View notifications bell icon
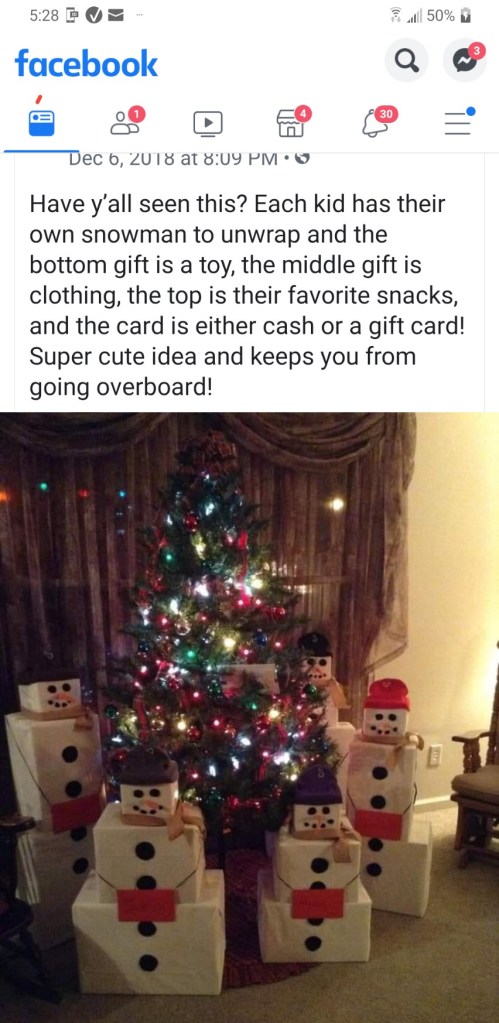 [374, 122]
